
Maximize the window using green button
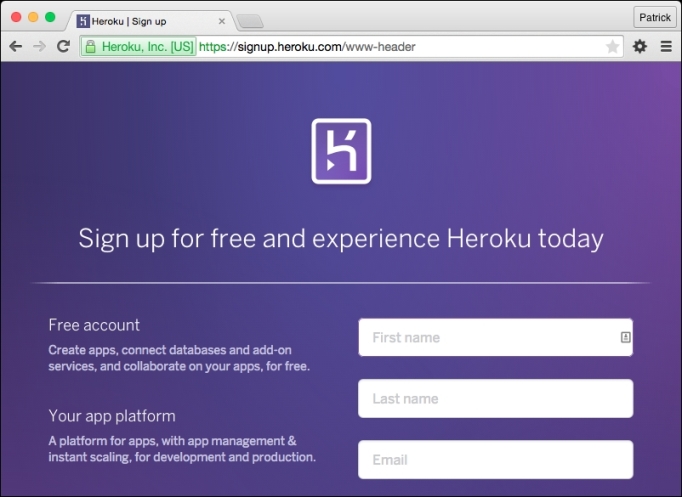50,17
